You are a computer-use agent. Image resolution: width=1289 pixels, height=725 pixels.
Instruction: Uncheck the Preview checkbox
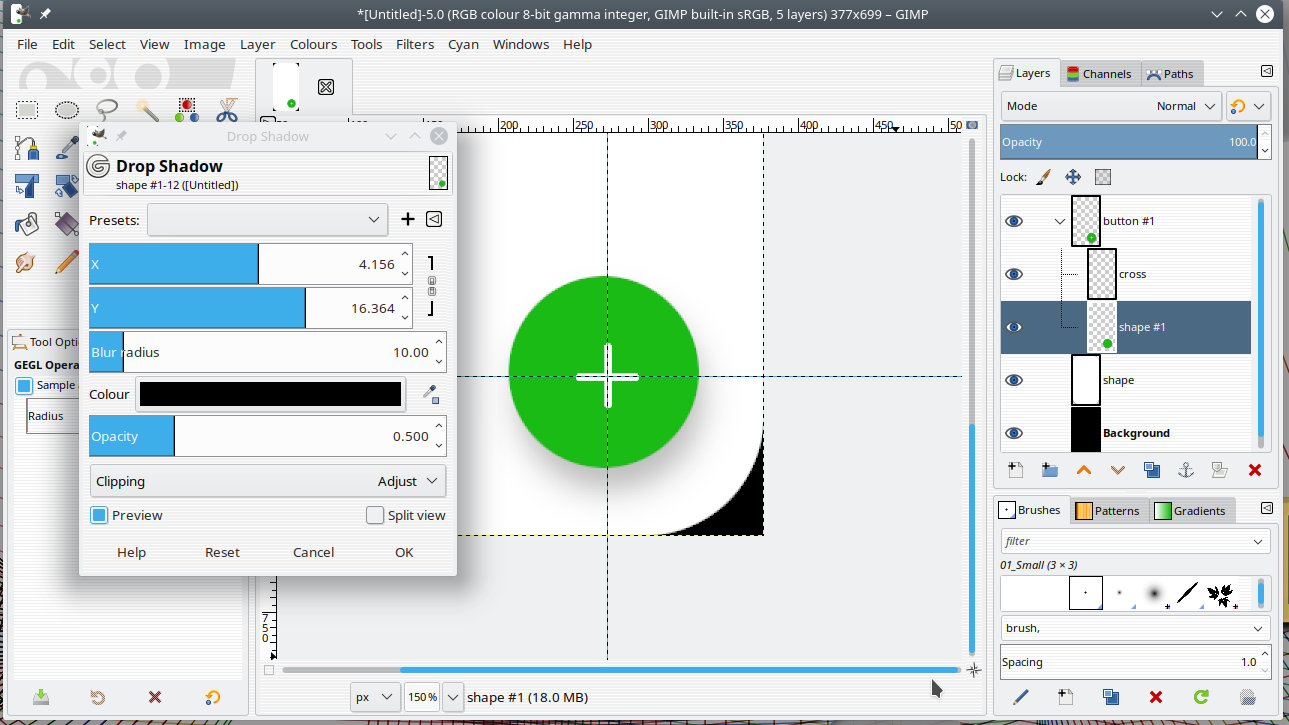click(x=99, y=516)
